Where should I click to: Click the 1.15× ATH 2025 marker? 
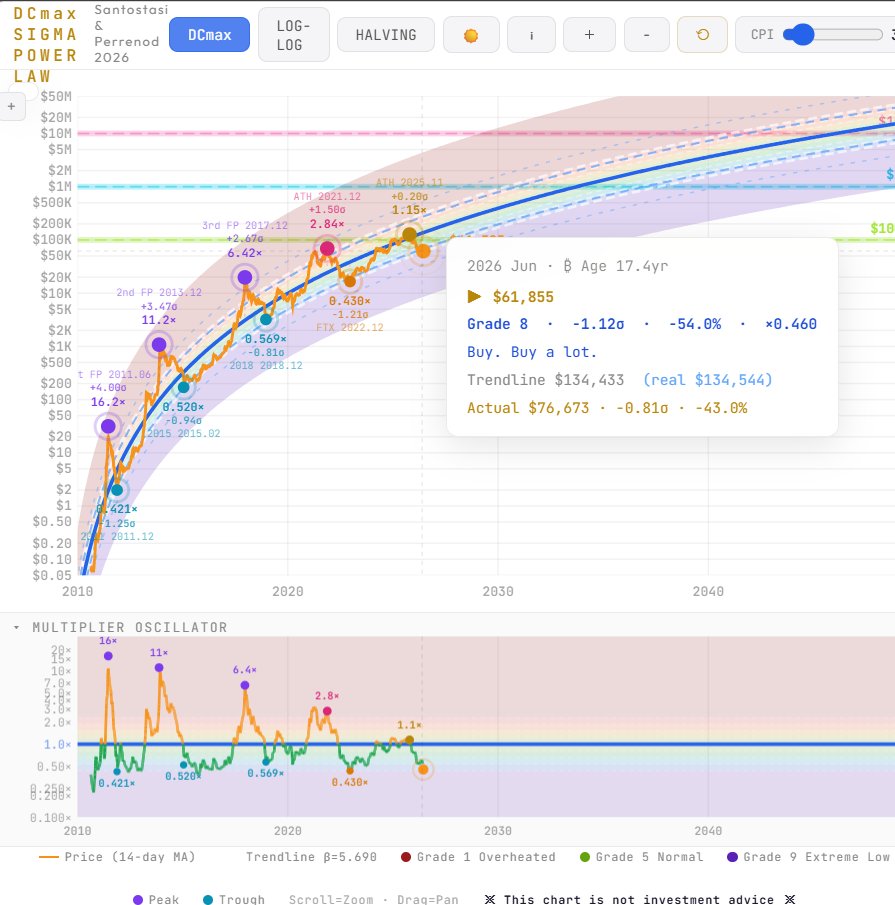click(409, 234)
